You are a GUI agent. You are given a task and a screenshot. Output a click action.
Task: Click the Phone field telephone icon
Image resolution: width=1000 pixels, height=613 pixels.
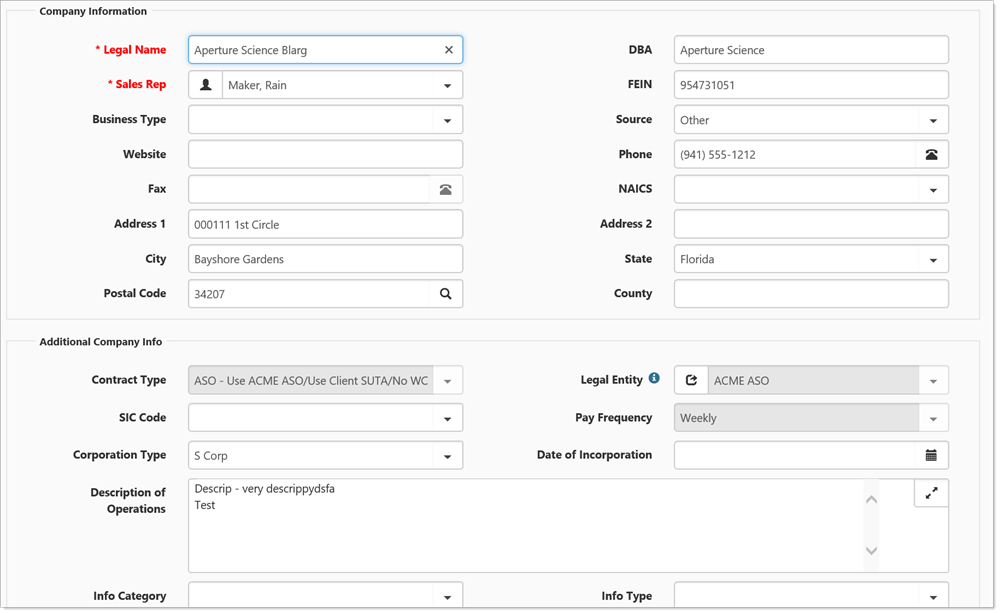click(x=931, y=155)
